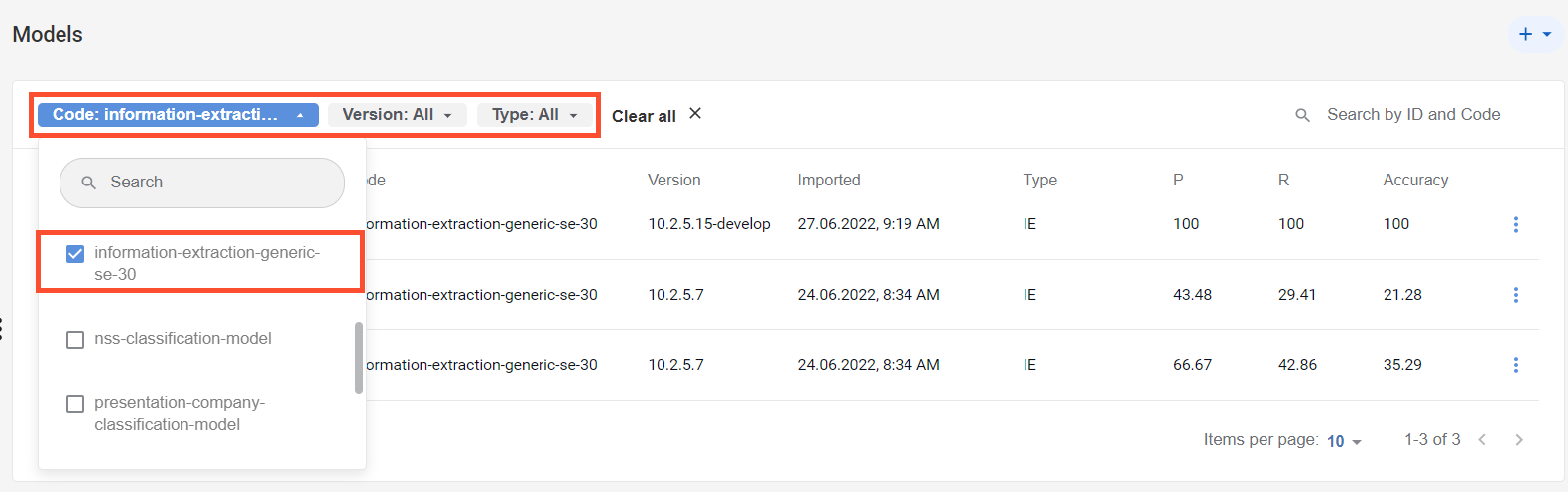The image size is (1568, 492).
Task: Click the X icon beside Clear all
Action: point(695,114)
